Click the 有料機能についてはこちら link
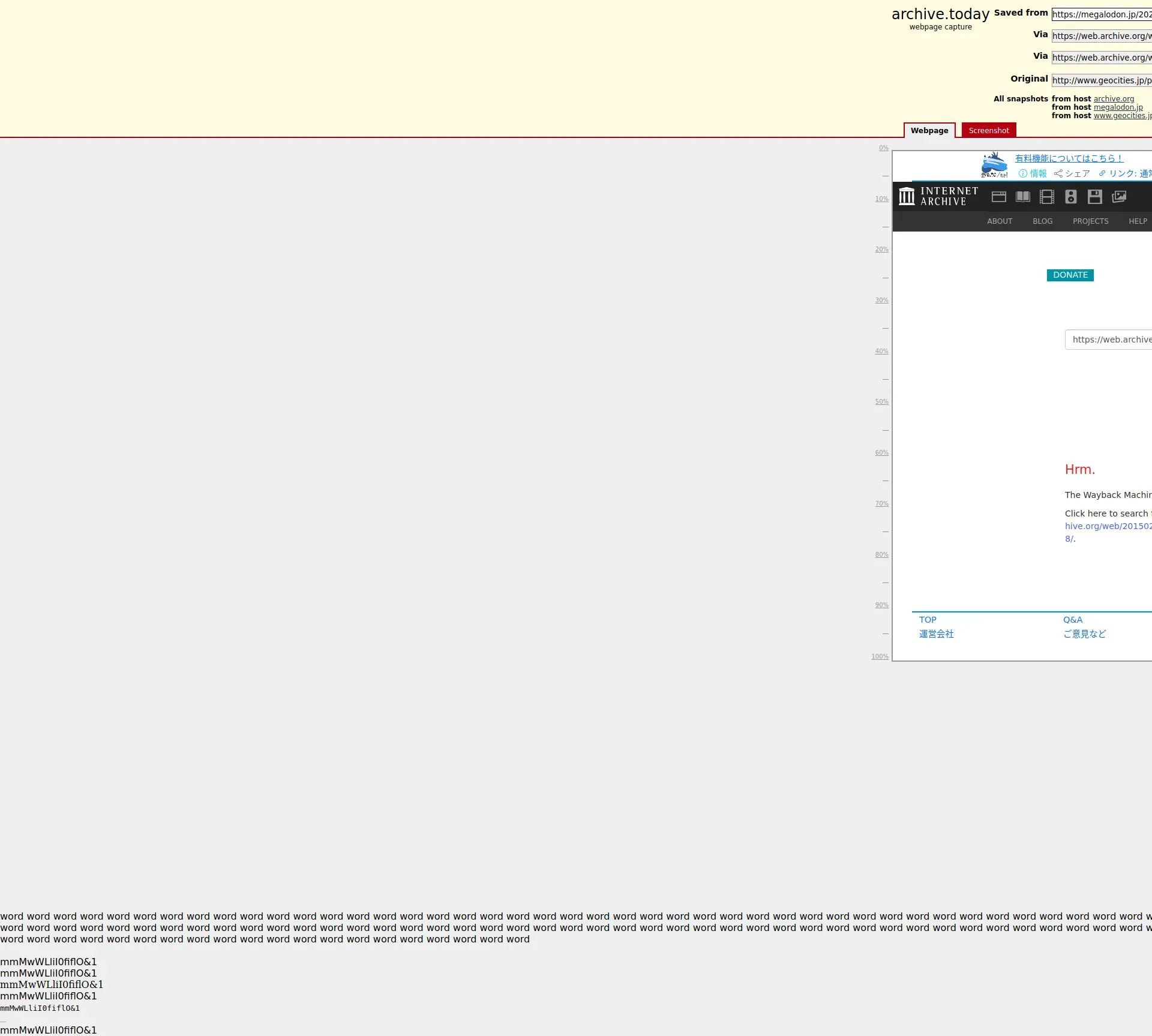1152x1036 pixels. pyautogui.click(x=1069, y=158)
